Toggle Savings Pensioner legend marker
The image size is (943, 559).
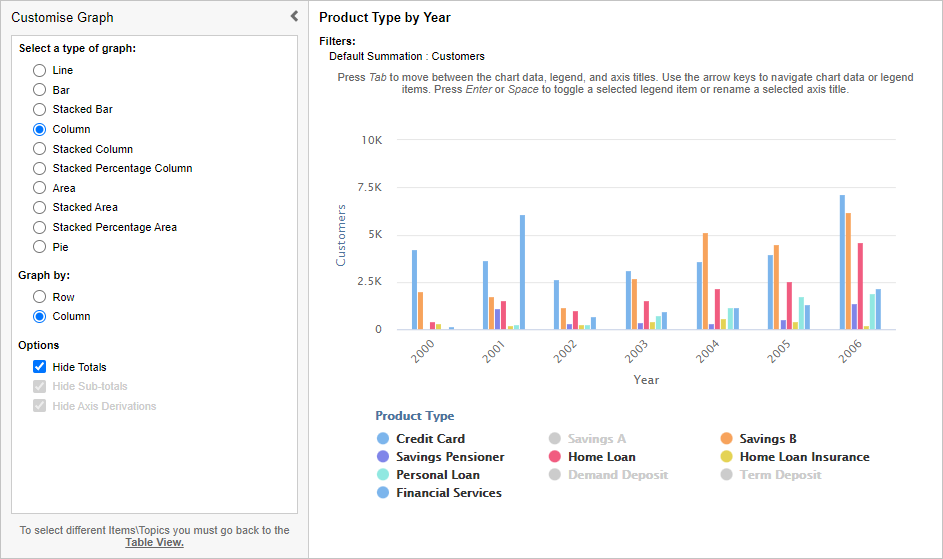(x=383, y=457)
